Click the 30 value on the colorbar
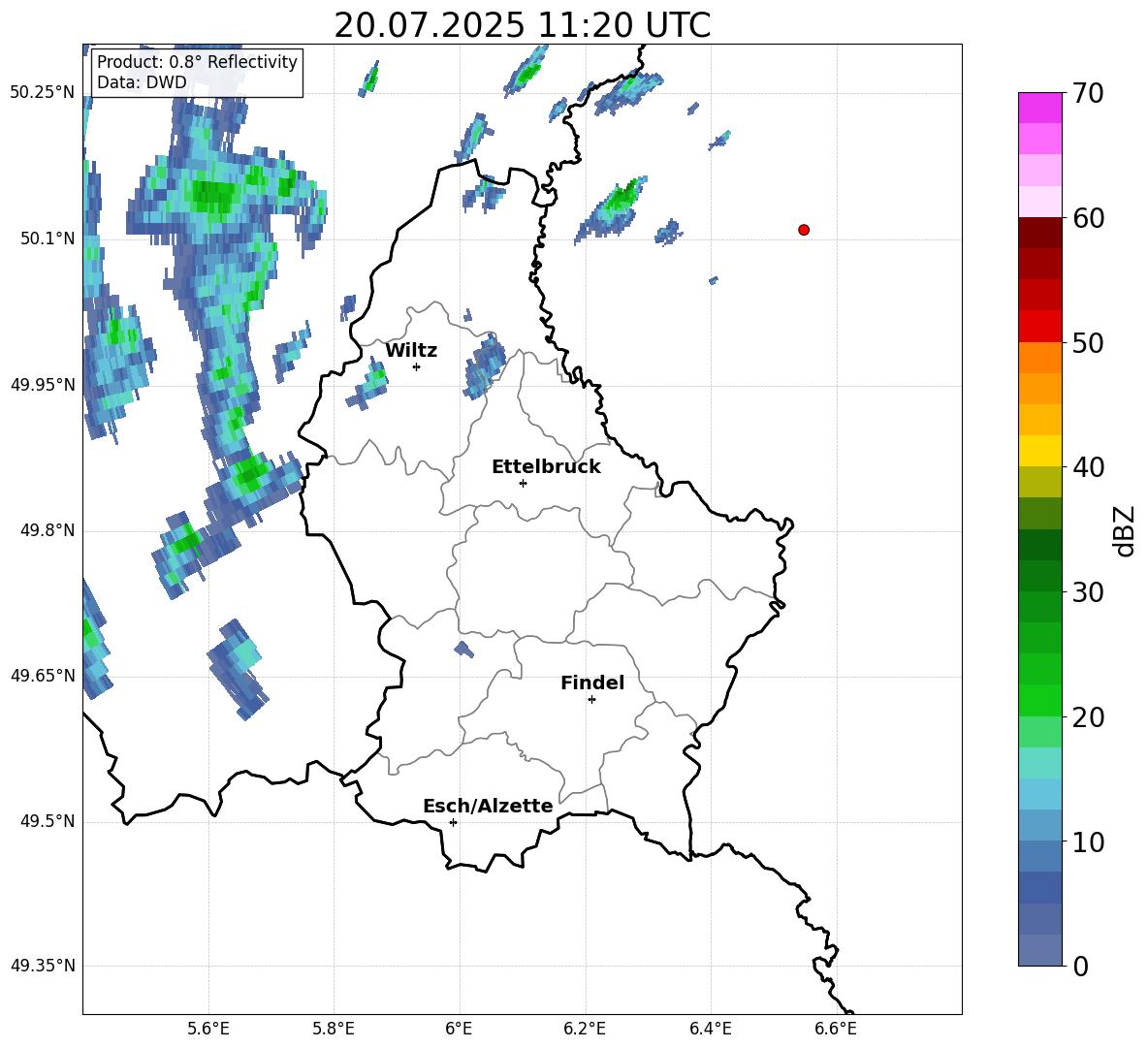Screen dimensions: 1148x1048 tap(1088, 591)
